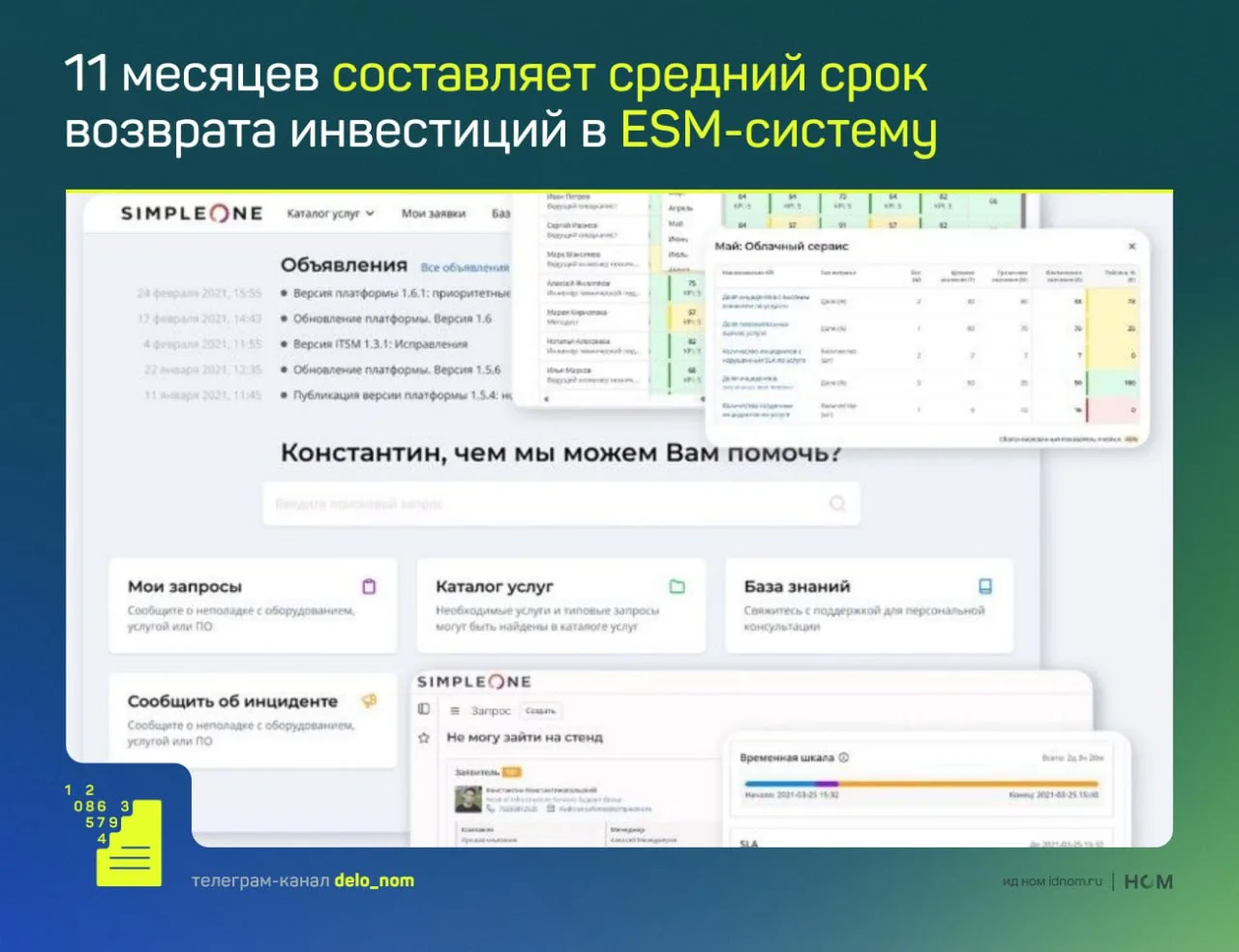Open the hamburger menu next to Запрос
Image resolution: width=1239 pixels, height=952 pixels.
(x=455, y=710)
